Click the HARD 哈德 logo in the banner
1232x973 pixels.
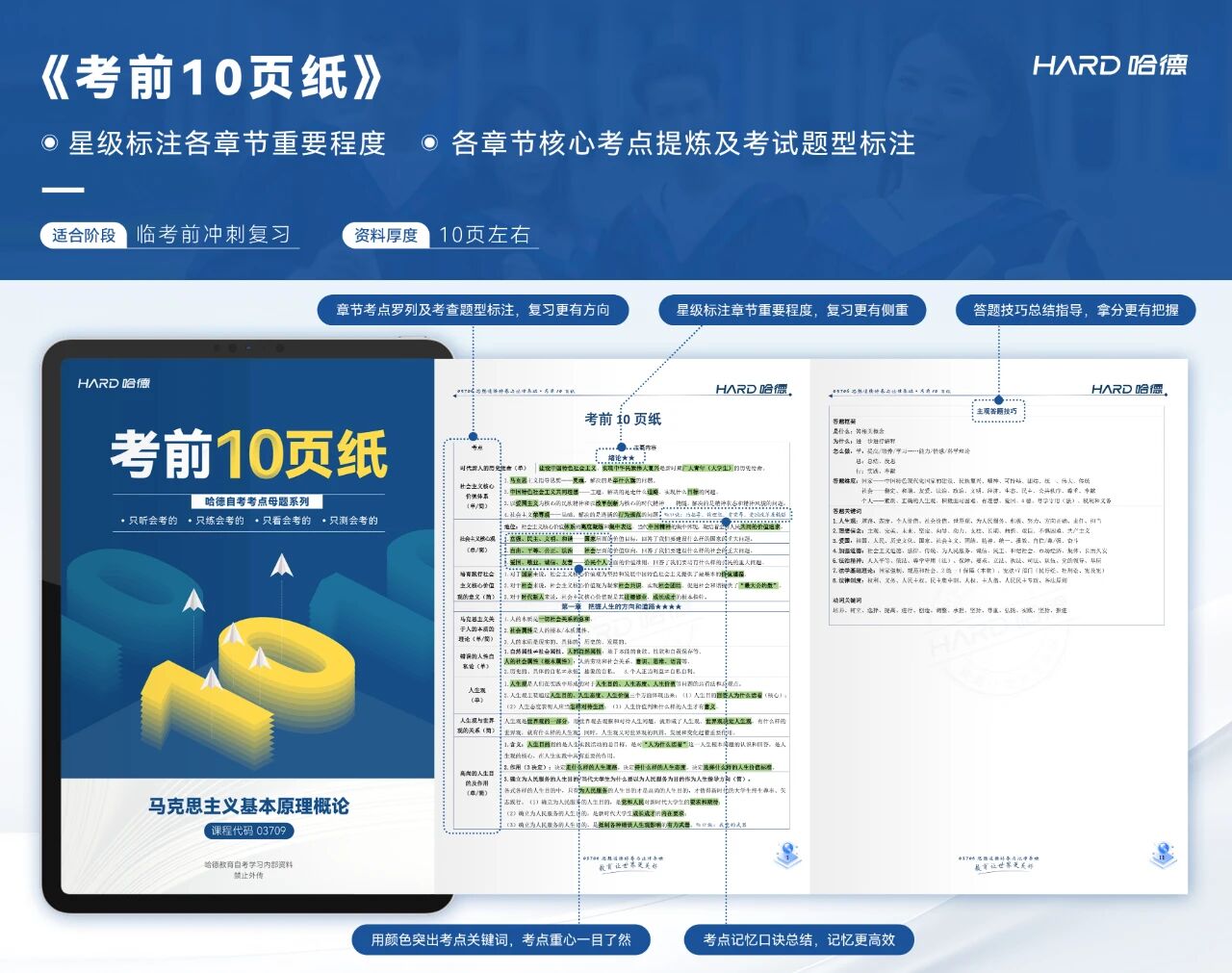point(1110,65)
